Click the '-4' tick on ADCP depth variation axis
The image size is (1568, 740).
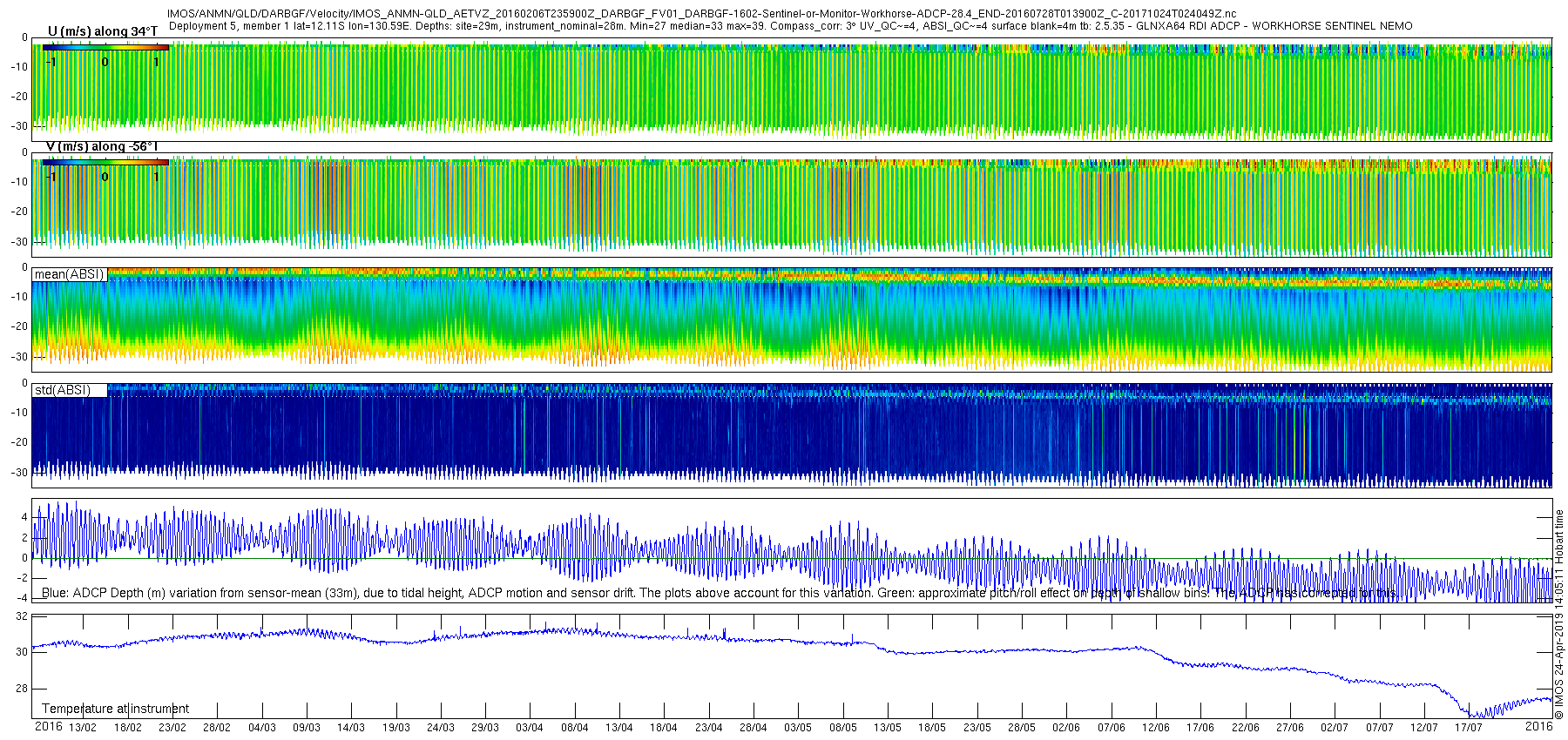point(22,598)
